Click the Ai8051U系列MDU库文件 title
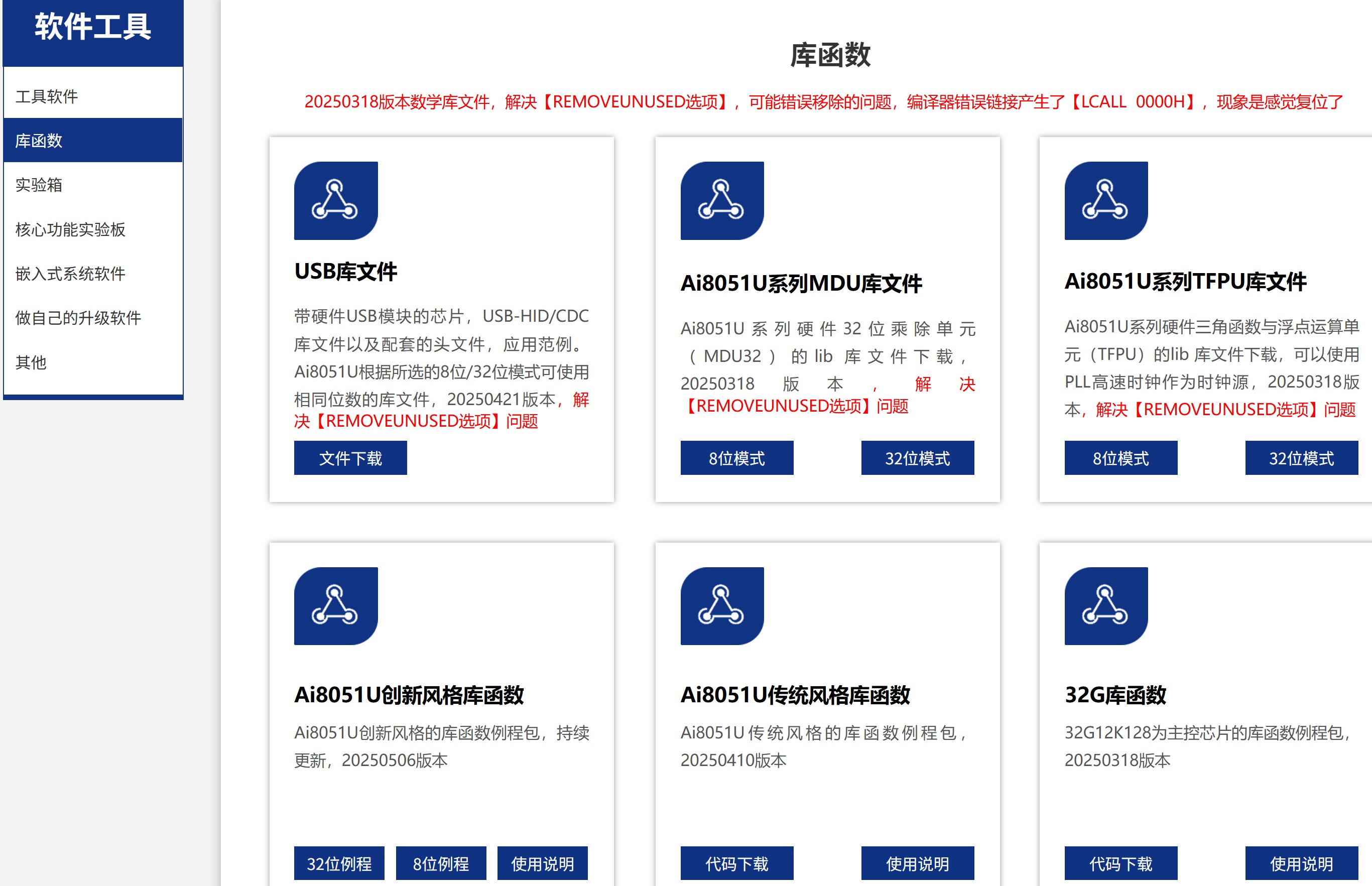This screenshot has width=1372, height=886. 801,284
